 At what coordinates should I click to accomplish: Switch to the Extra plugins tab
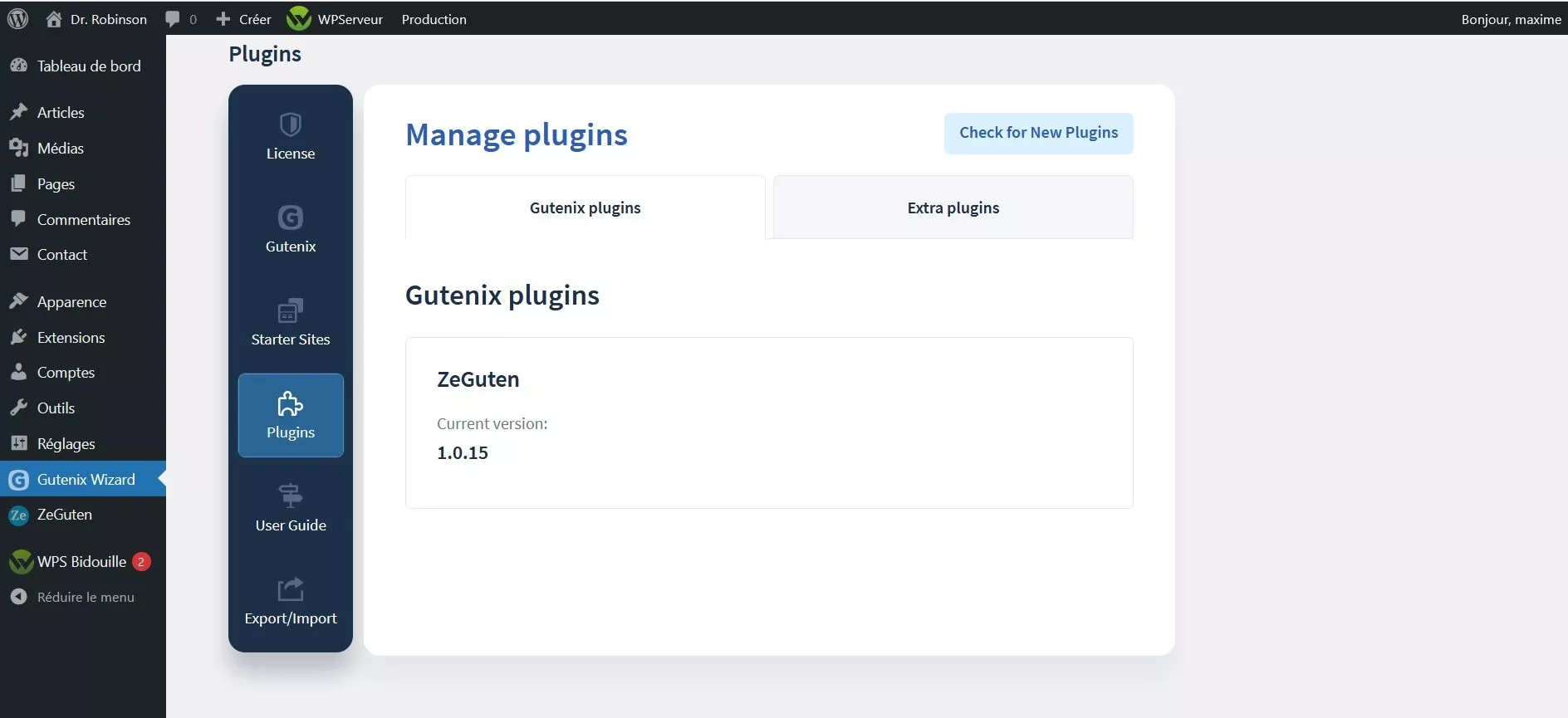(953, 208)
